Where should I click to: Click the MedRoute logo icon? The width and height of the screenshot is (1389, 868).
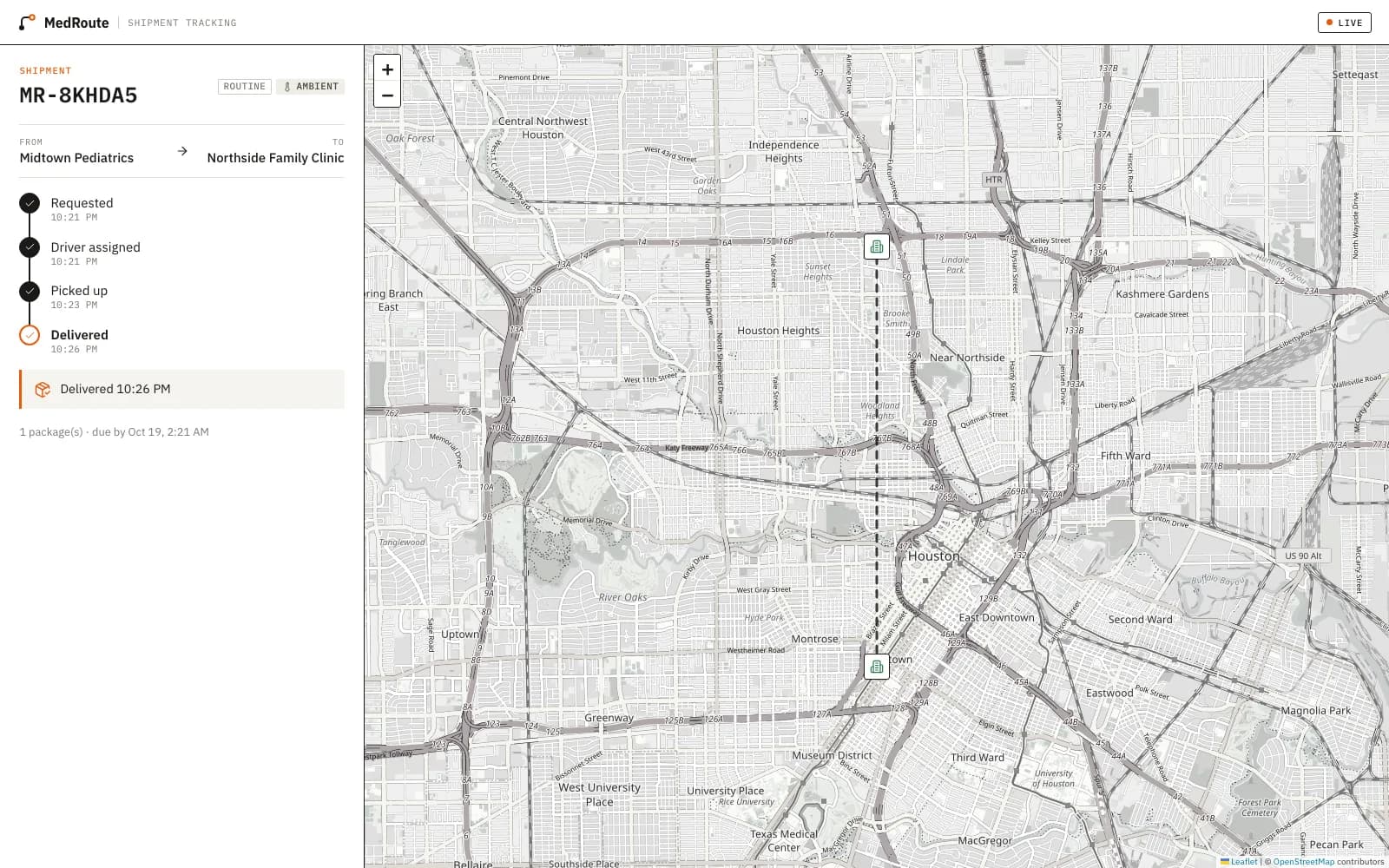(28, 23)
